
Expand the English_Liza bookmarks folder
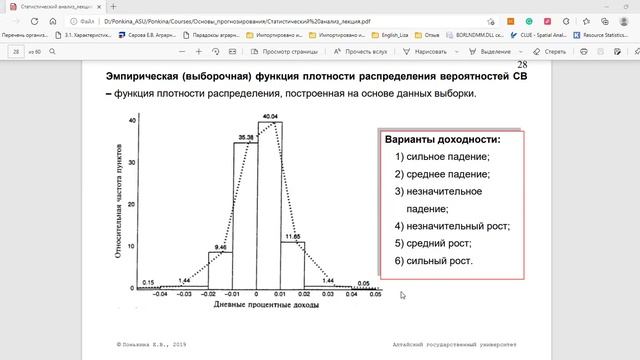[390, 35]
